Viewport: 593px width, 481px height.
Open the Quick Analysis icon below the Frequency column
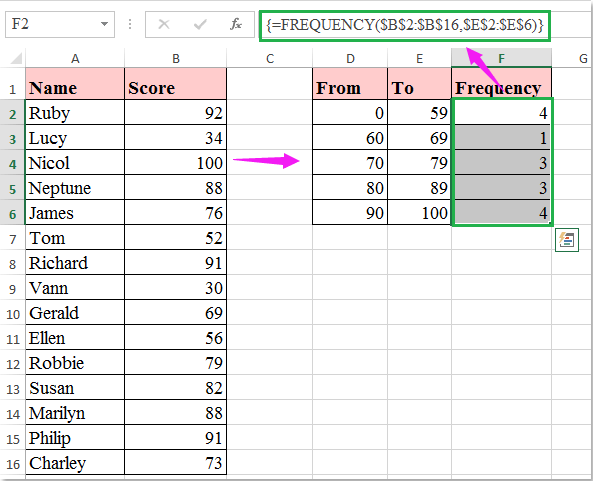(567, 240)
